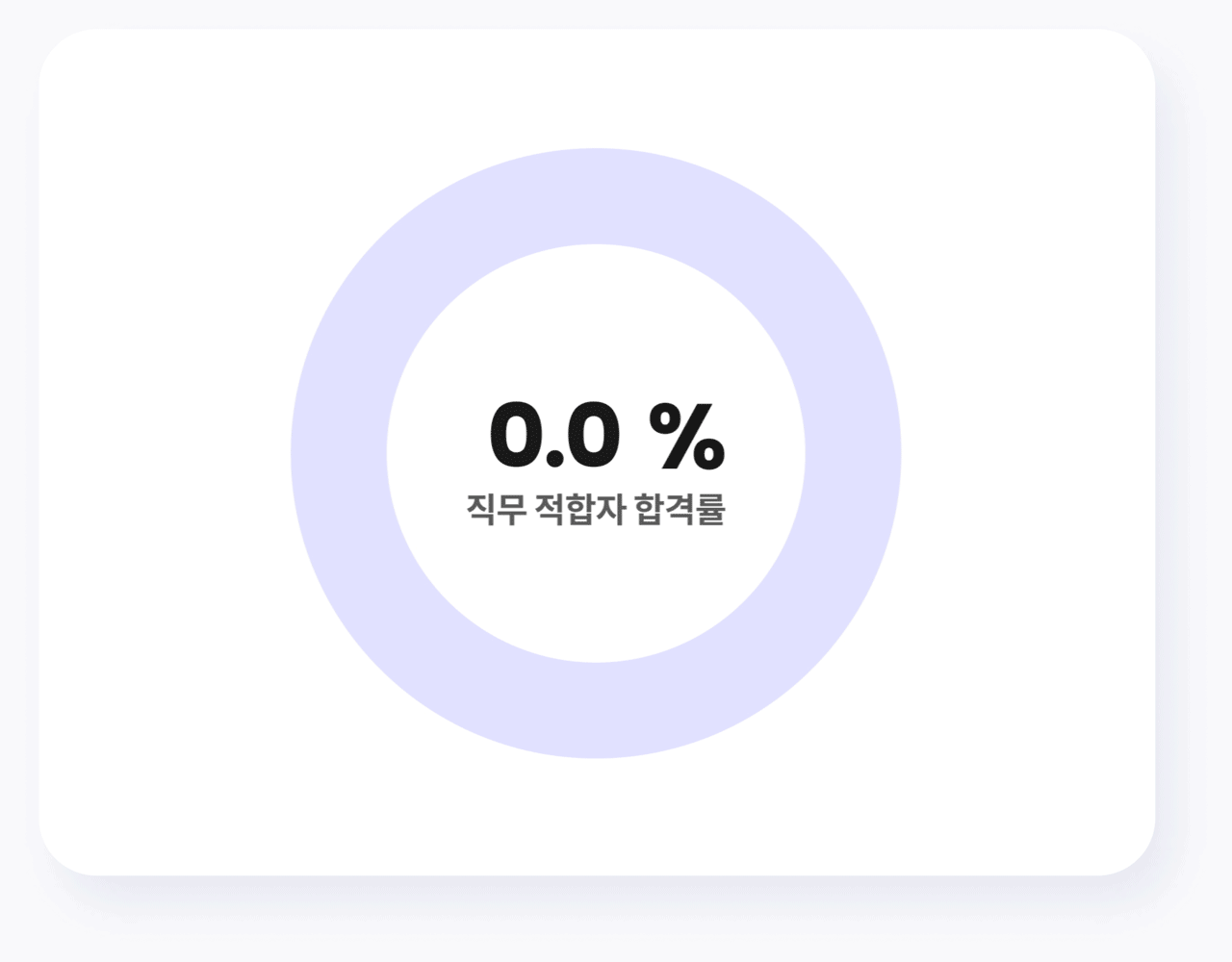
Task: Click the leftmost part of the donut ring
Action: tap(339, 453)
